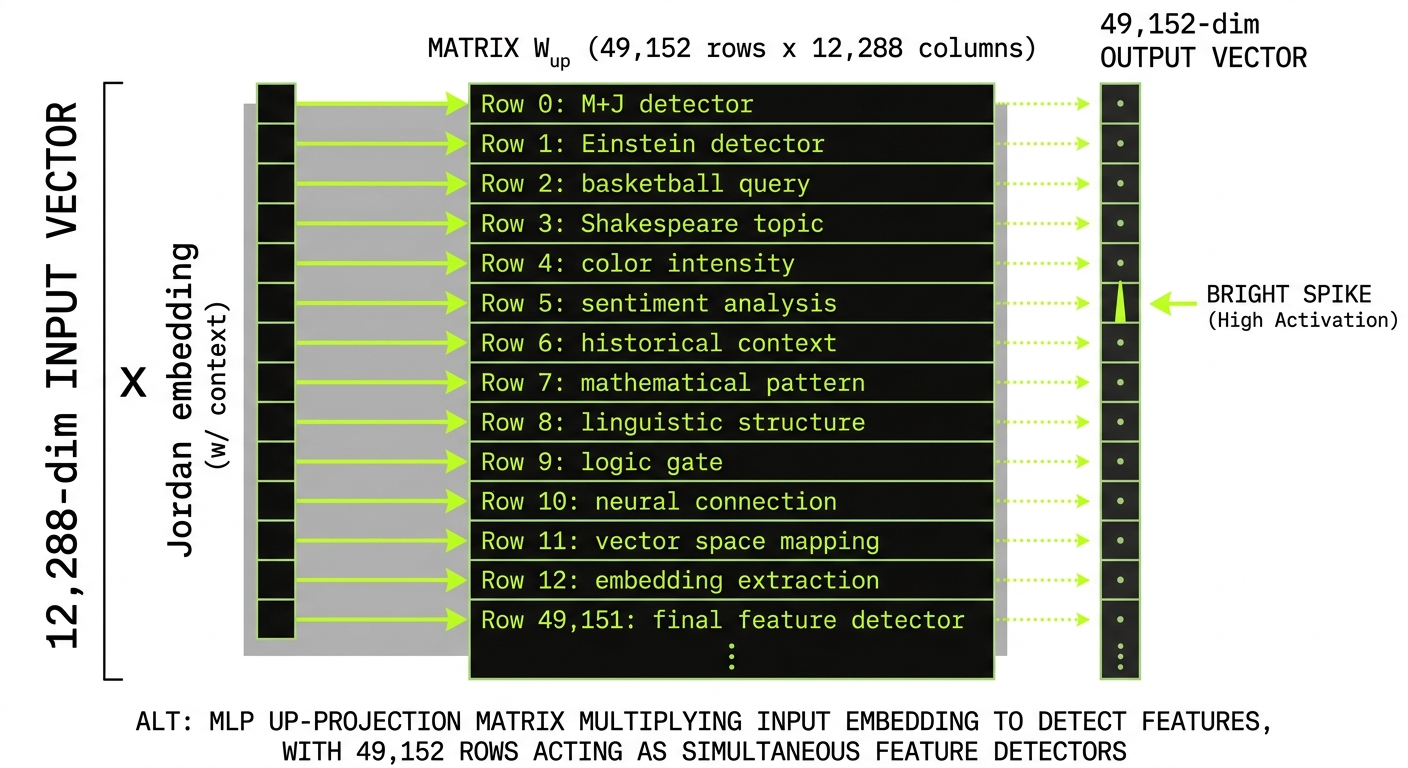
Task: Click the "Row 8: linguistic structure" row
Action: [x=732, y=422]
